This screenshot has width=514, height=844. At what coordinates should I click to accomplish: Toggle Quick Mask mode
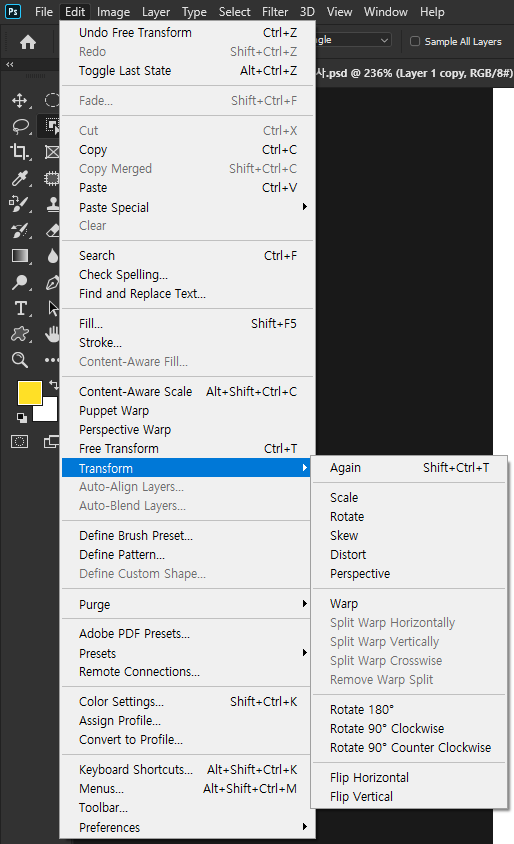click(x=20, y=442)
